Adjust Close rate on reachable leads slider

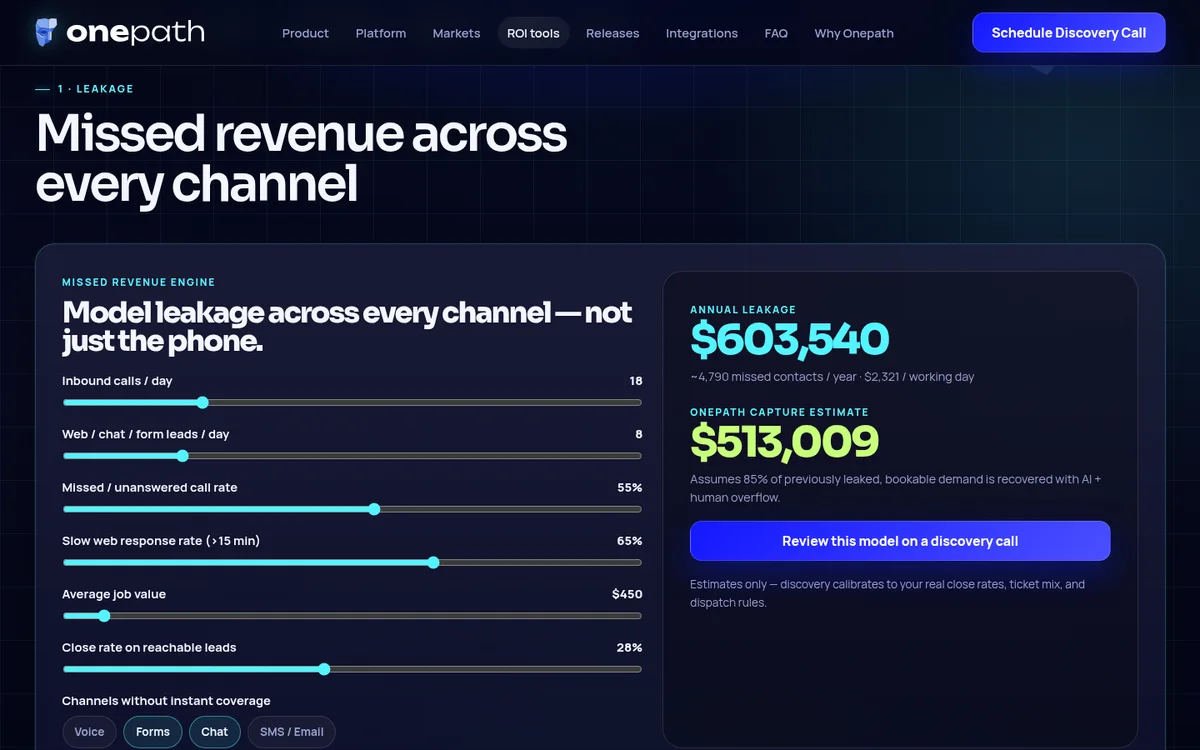[x=352, y=669]
